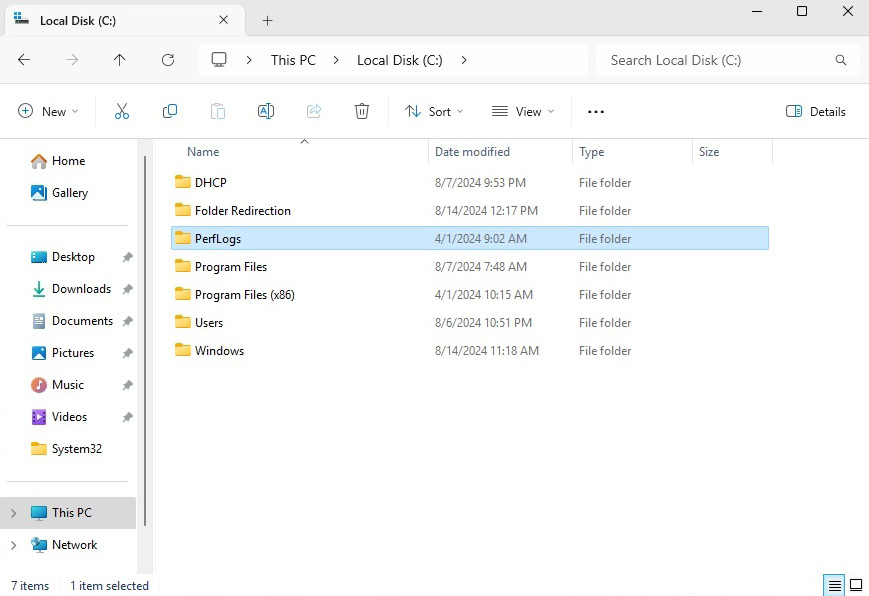This screenshot has width=869, height=596.
Task: Navigate back with the back arrow
Action: tap(24, 60)
